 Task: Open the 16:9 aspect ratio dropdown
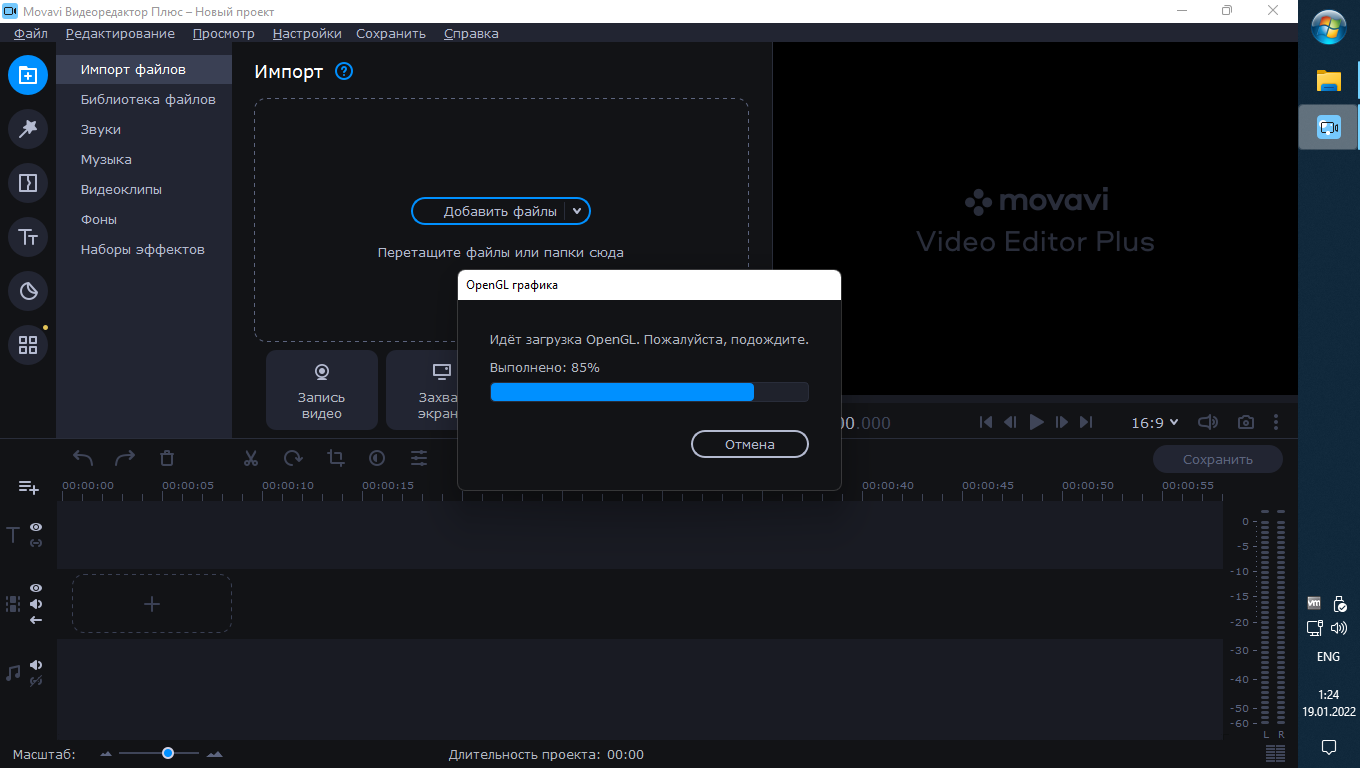point(1154,423)
